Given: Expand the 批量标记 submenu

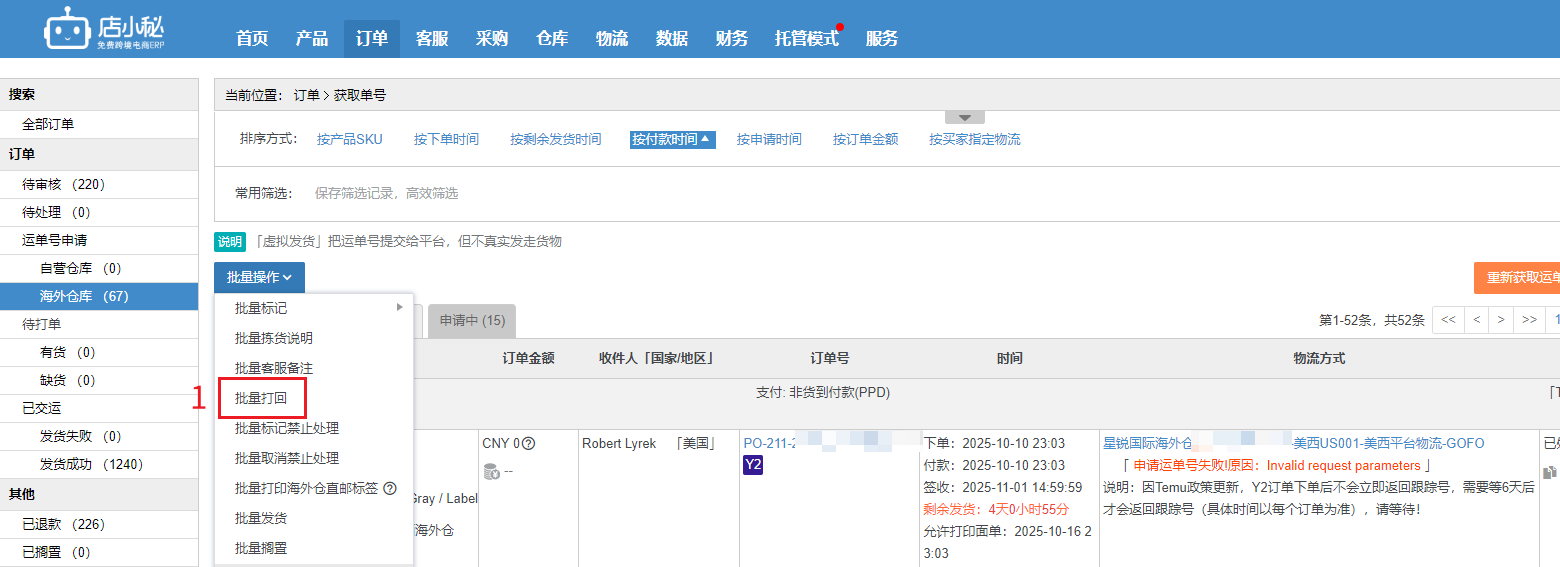Looking at the screenshot, I should pyautogui.click(x=314, y=308).
